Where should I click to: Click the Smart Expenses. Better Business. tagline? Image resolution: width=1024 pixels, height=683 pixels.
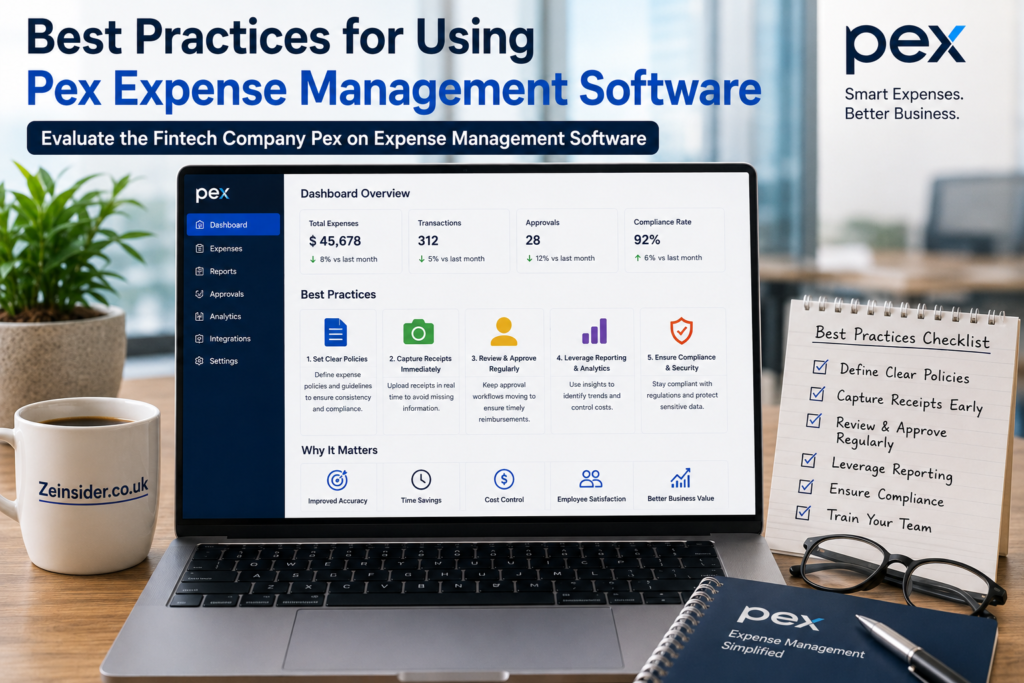click(904, 104)
